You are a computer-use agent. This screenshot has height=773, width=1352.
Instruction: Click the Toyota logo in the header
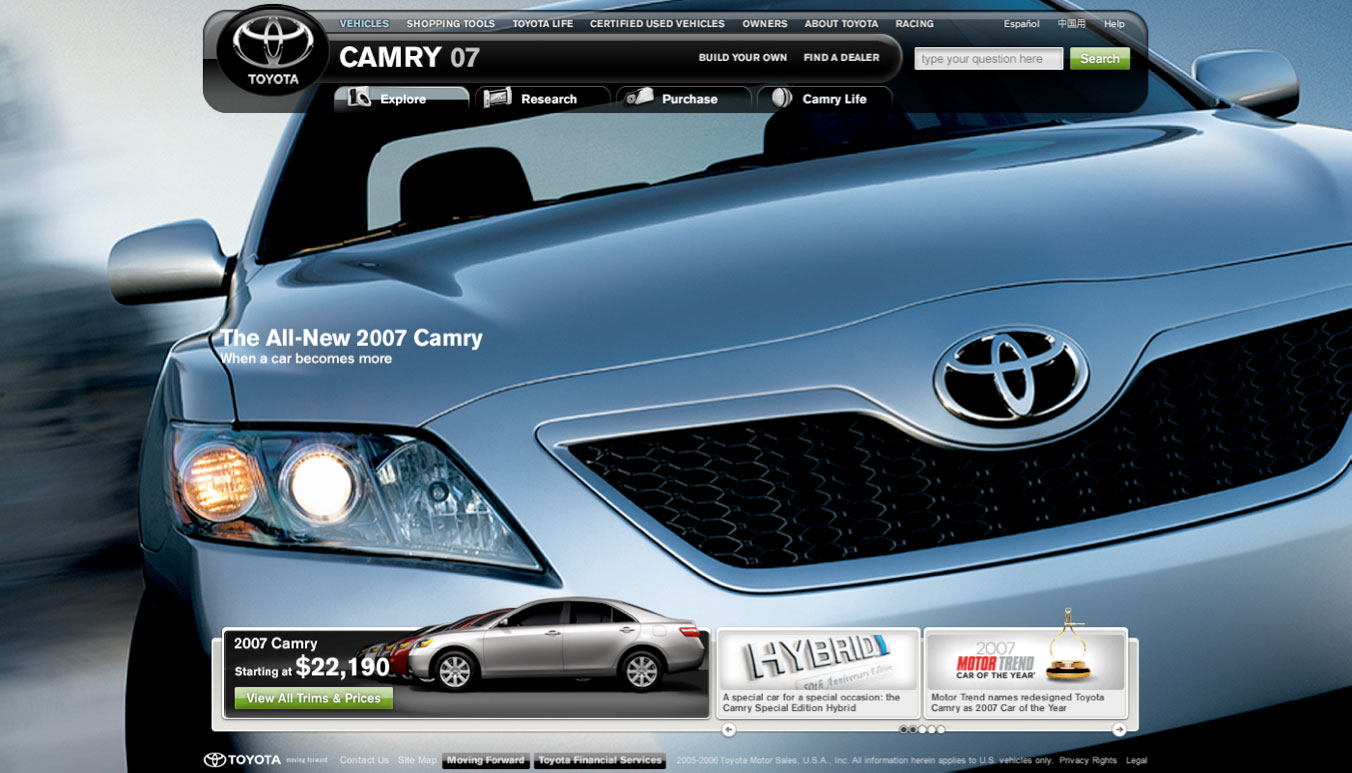[x=273, y=50]
